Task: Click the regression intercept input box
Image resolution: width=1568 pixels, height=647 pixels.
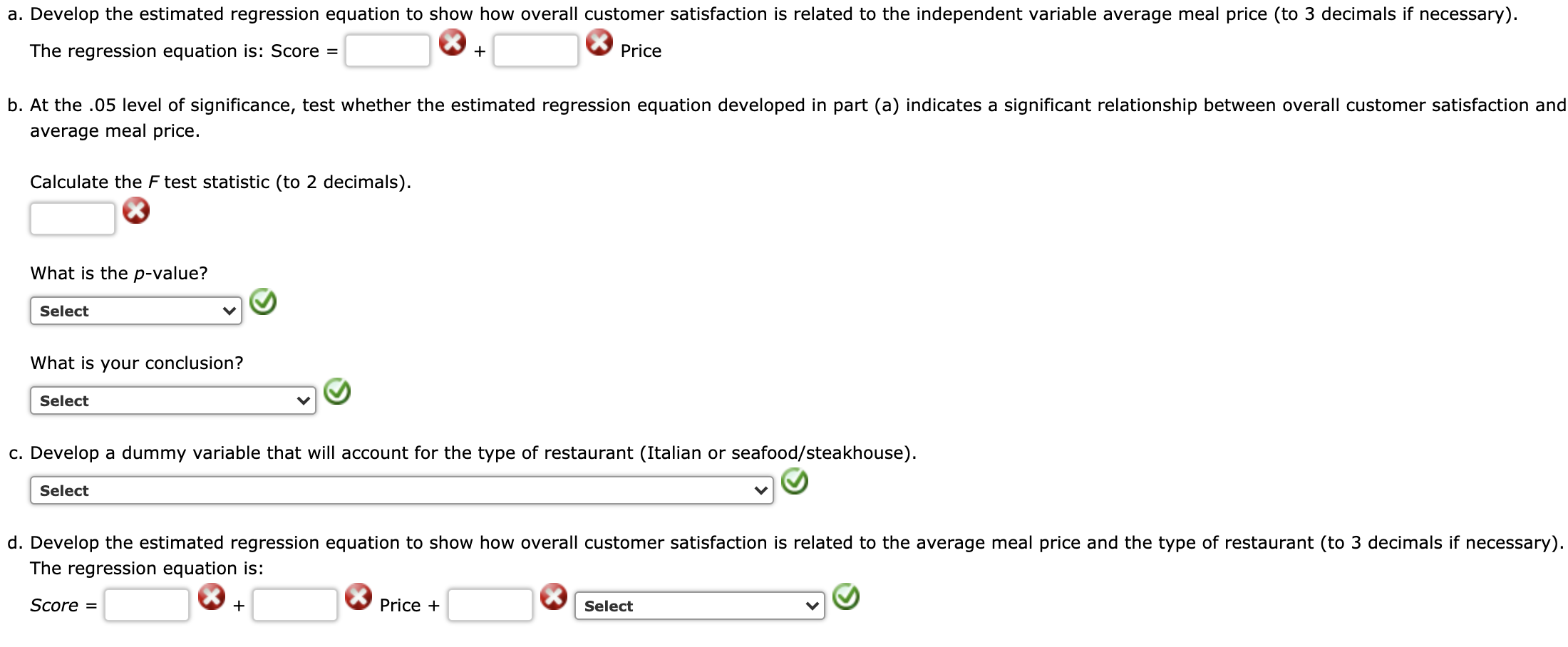Action: click(388, 50)
